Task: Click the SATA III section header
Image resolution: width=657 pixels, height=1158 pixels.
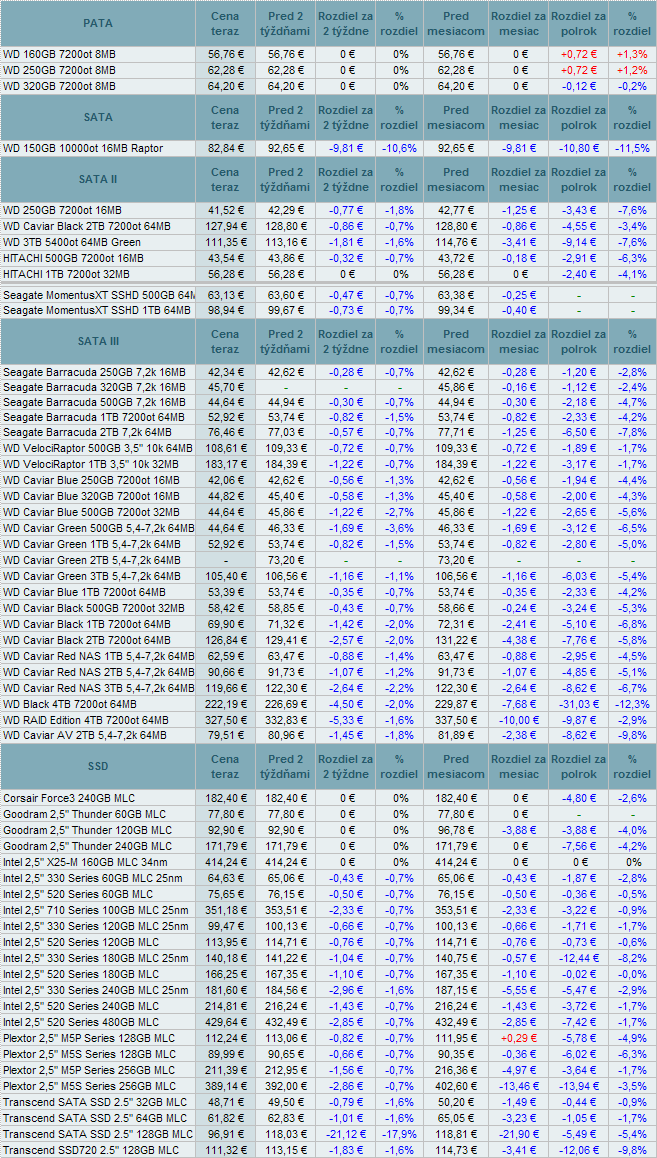Action: (x=98, y=341)
